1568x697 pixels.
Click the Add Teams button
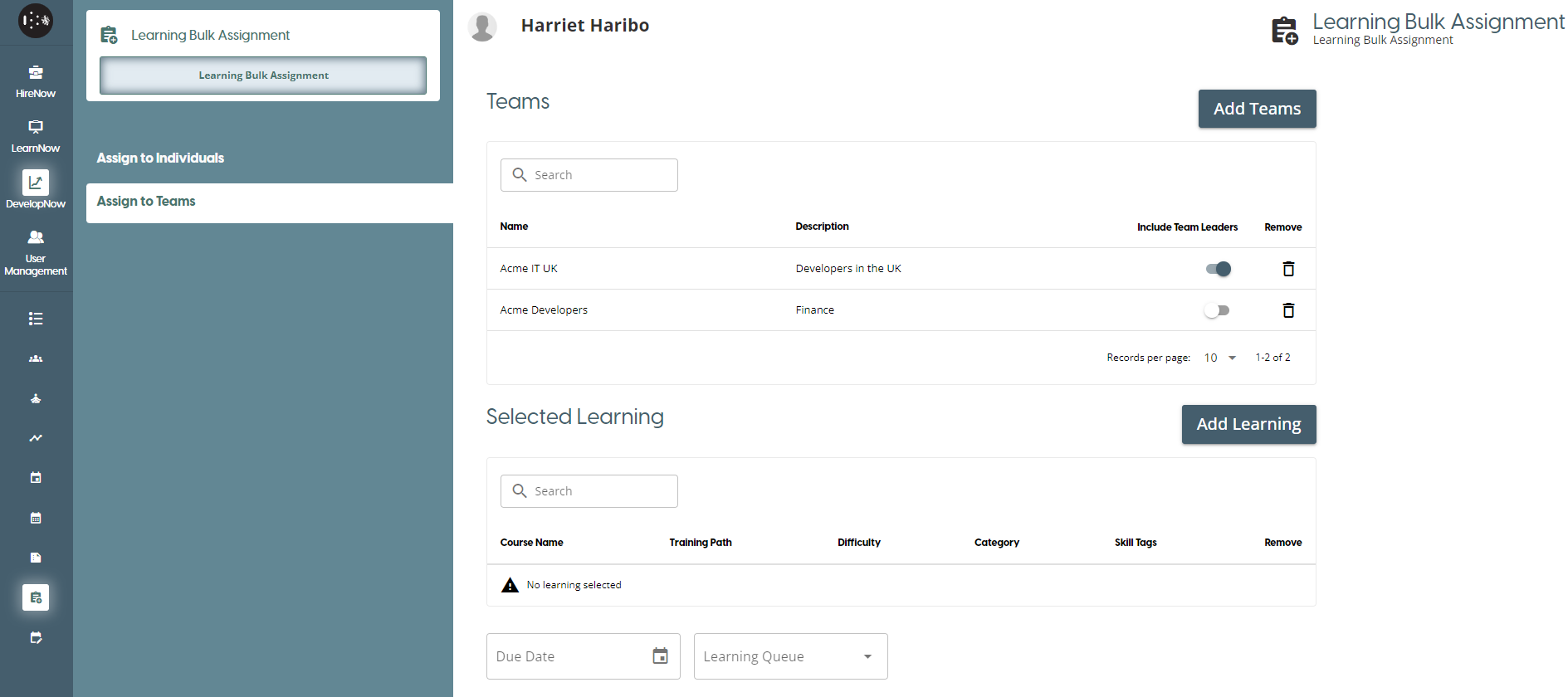tap(1257, 109)
